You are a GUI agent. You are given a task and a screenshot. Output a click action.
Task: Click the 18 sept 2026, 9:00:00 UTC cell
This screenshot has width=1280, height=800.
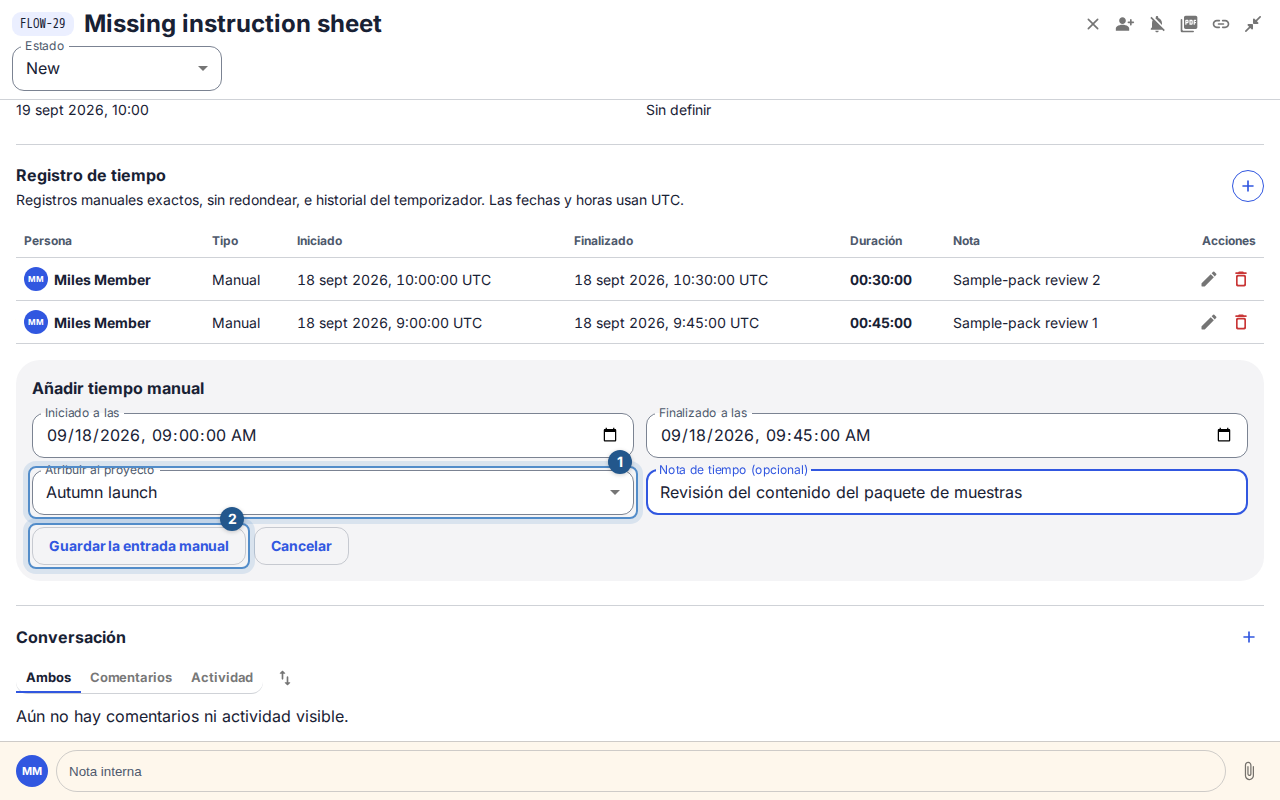pos(390,322)
